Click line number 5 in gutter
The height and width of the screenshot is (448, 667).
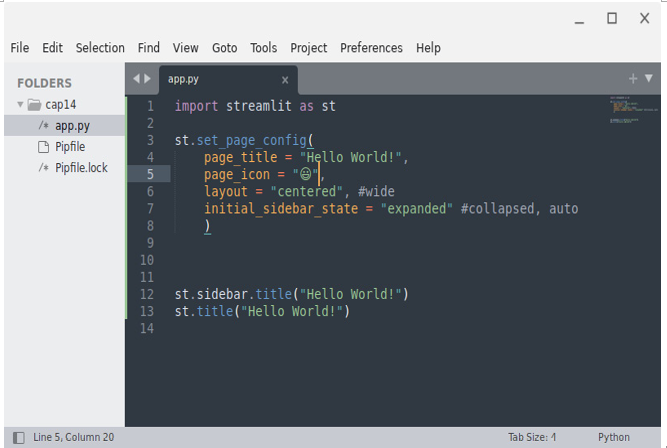click(150, 174)
